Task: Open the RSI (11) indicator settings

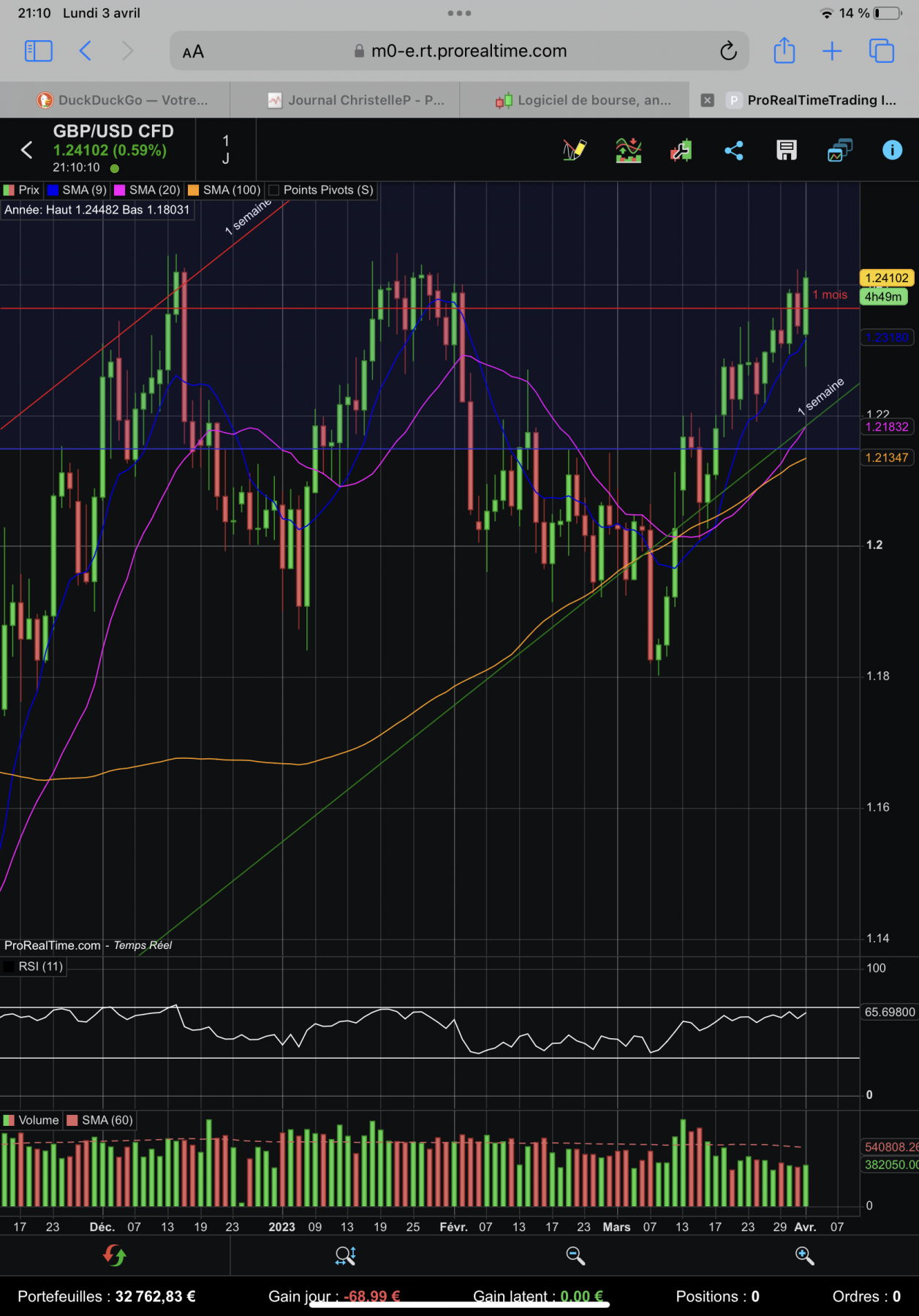Action: (x=34, y=967)
